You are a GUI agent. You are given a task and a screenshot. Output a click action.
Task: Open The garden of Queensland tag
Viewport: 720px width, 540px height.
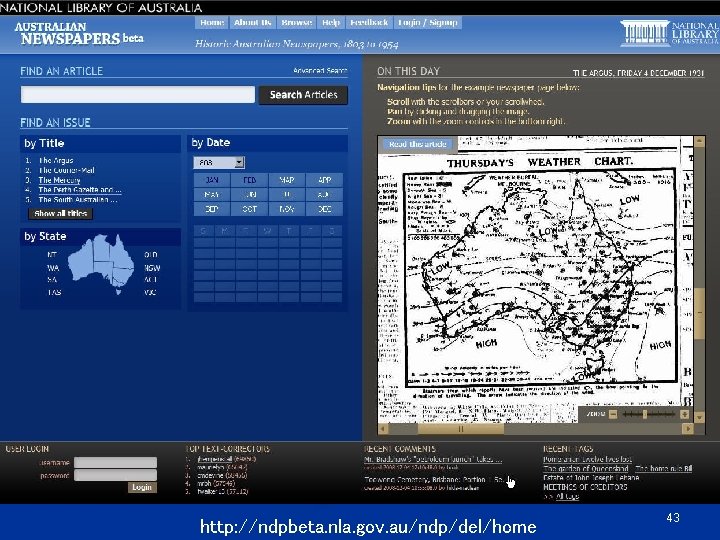point(586,469)
